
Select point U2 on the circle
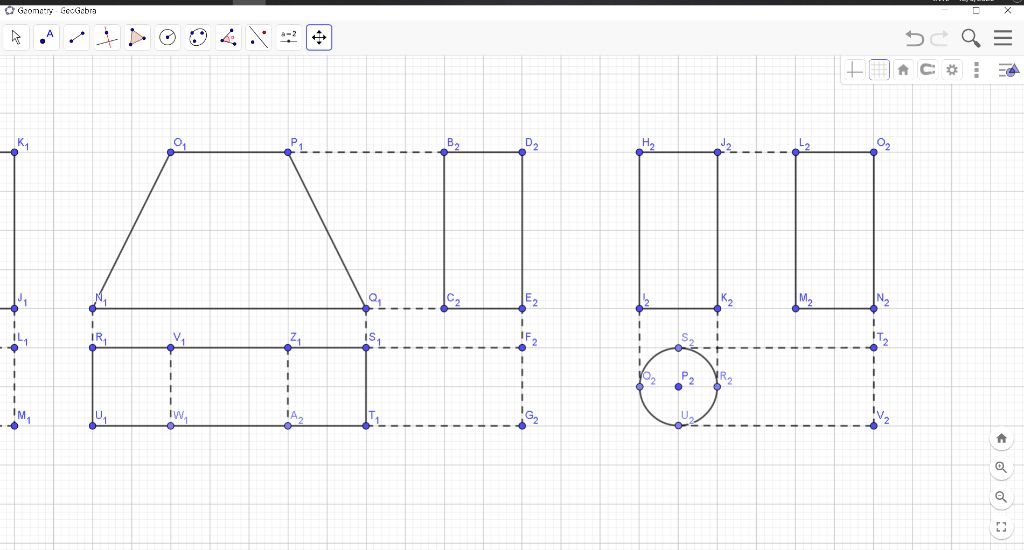679,426
